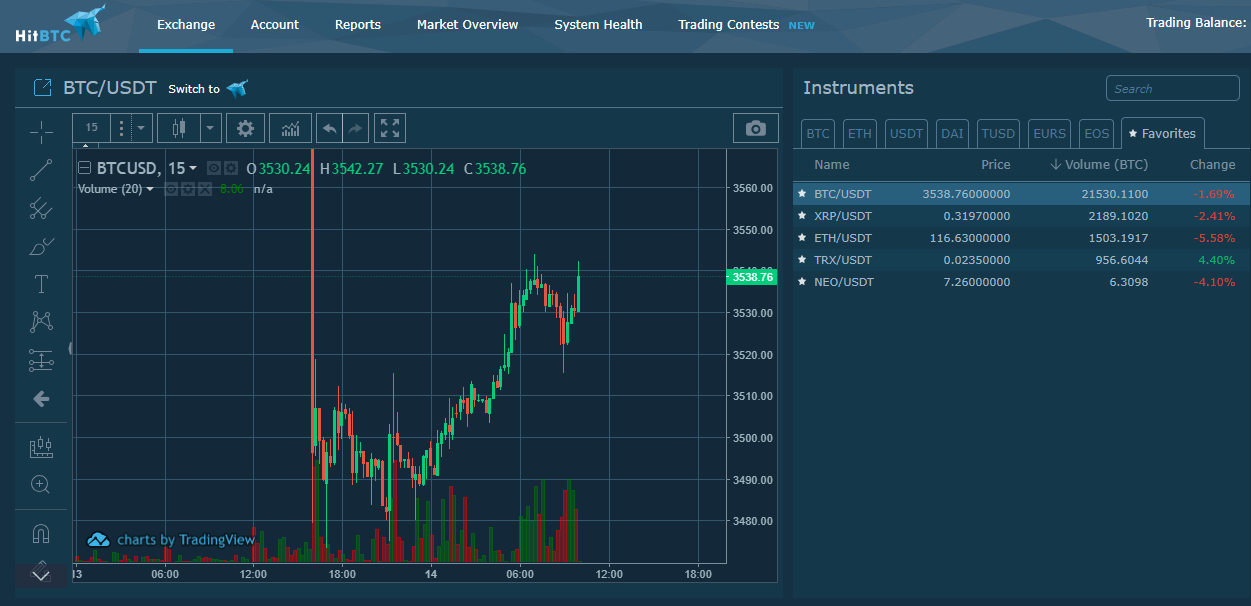Screen dimensions: 1251x606
Task: Remove the Volume indicator
Action: [x=205, y=189]
